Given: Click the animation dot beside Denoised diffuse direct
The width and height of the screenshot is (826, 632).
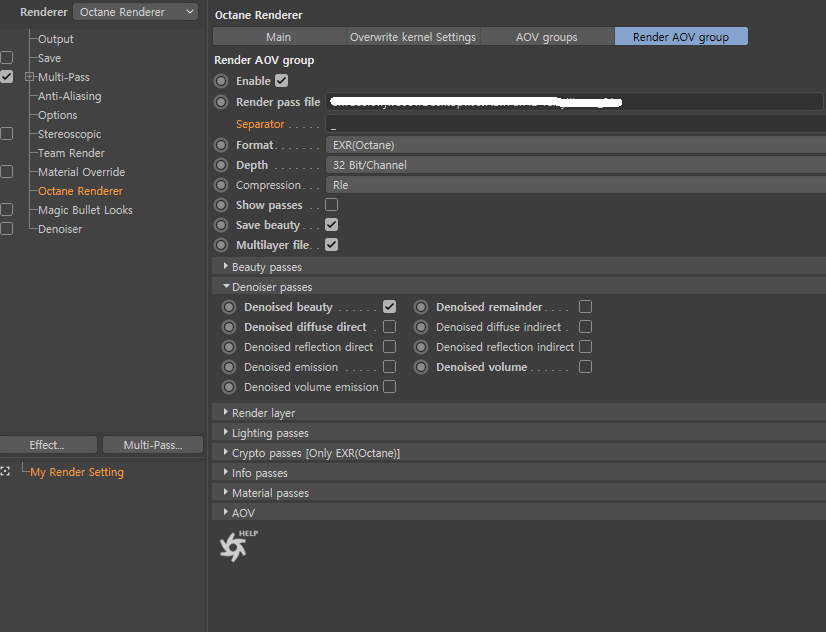Looking at the screenshot, I should tap(229, 327).
